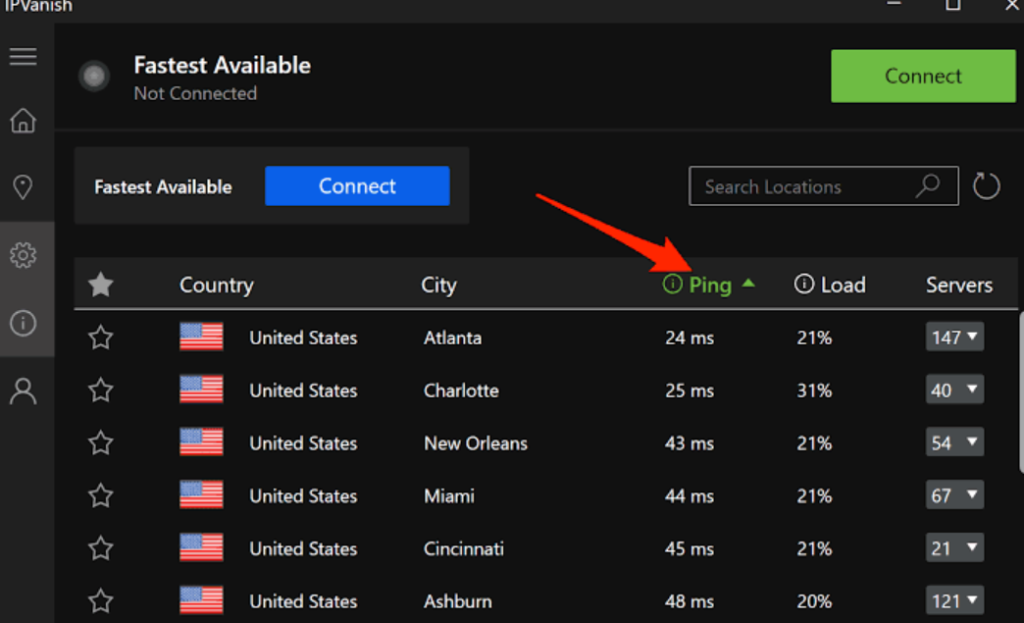
Task: Favorite the Charlotte server
Action: pos(101,391)
